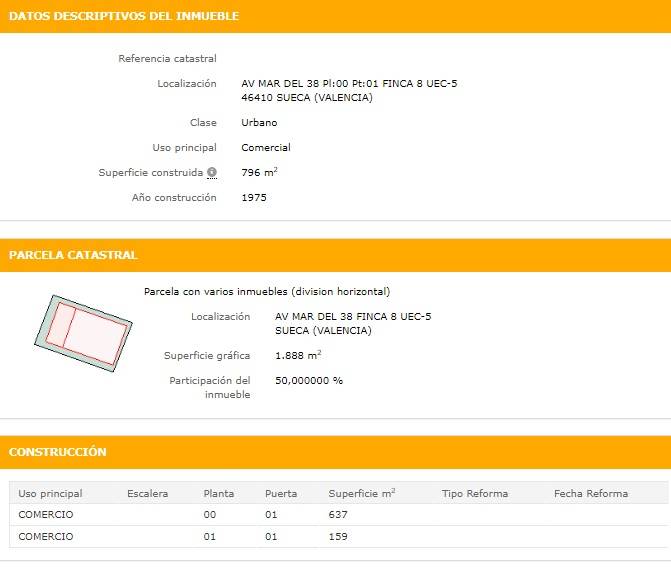Select COMERCIO in the 159 m² row
The height and width of the screenshot is (573, 671).
pyautogui.click(x=45, y=537)
